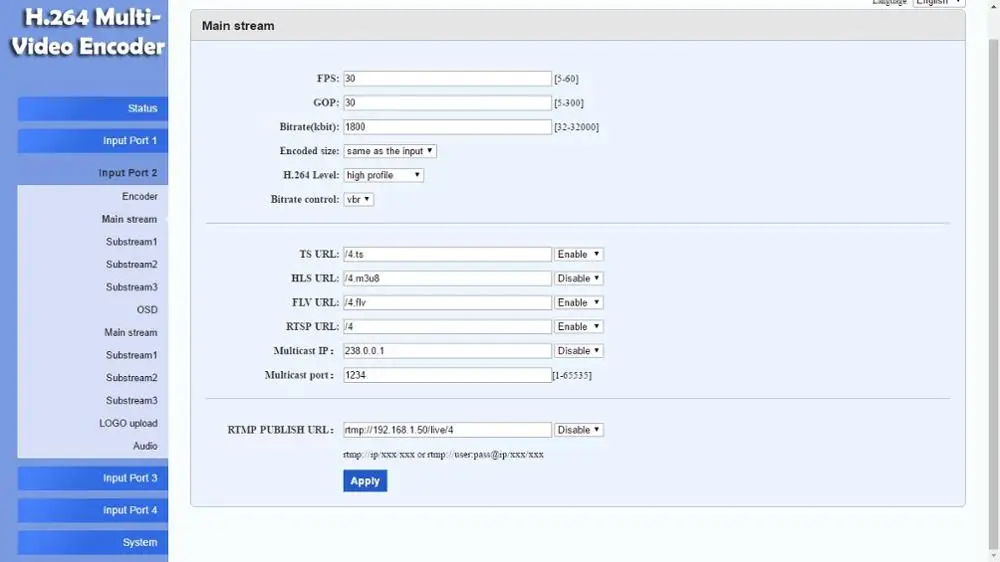Click the [5-300] GOP range hint
This screenshot has height=562, width=1000.
569,103
